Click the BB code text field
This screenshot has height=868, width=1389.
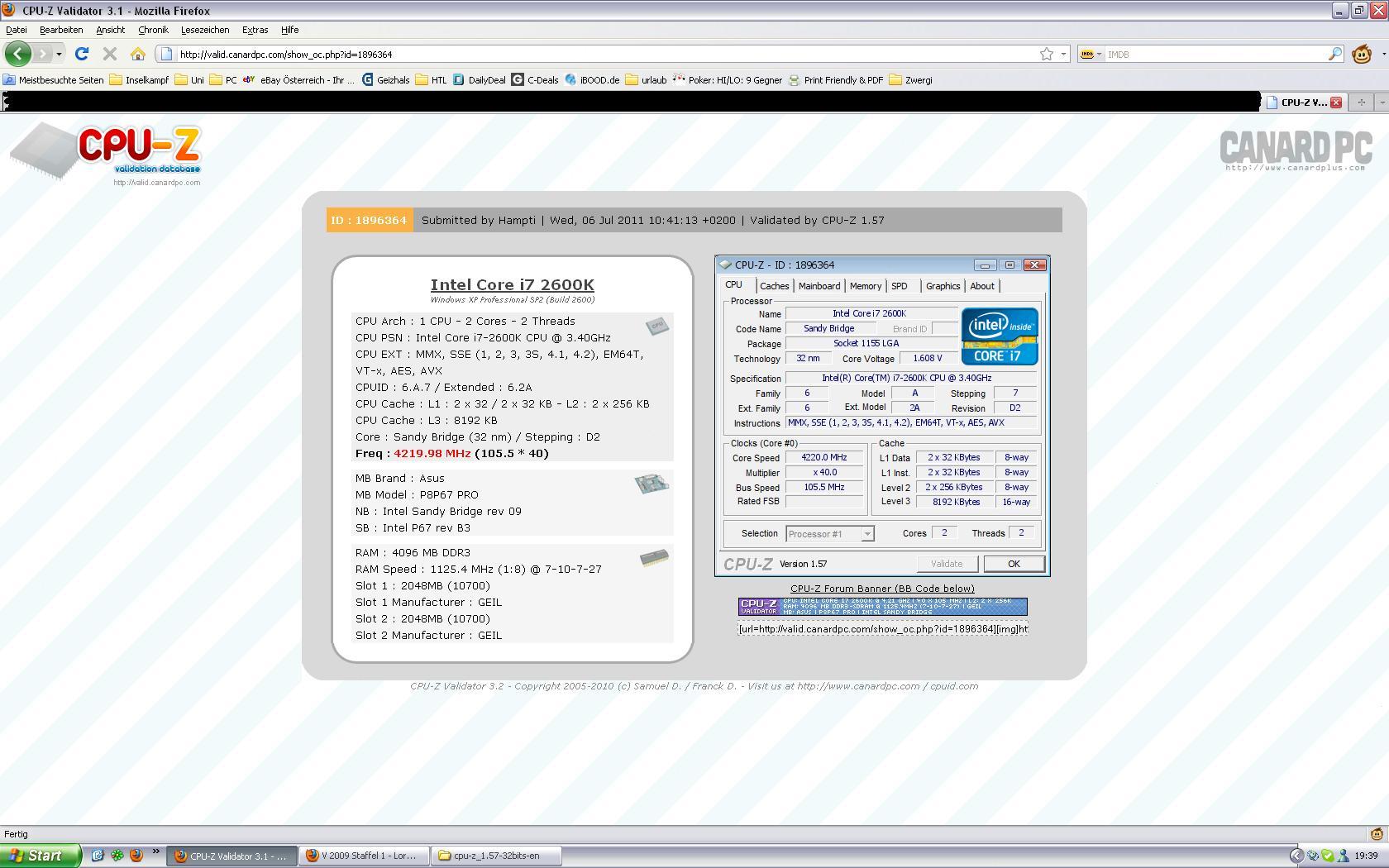coord(882,629)
